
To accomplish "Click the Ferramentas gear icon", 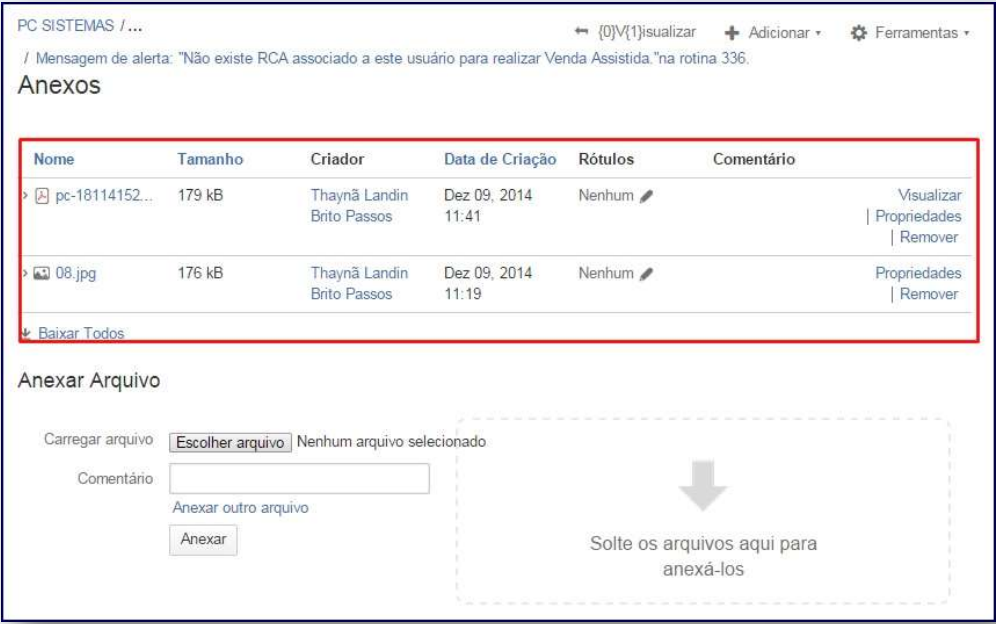I will pos(857,33).
